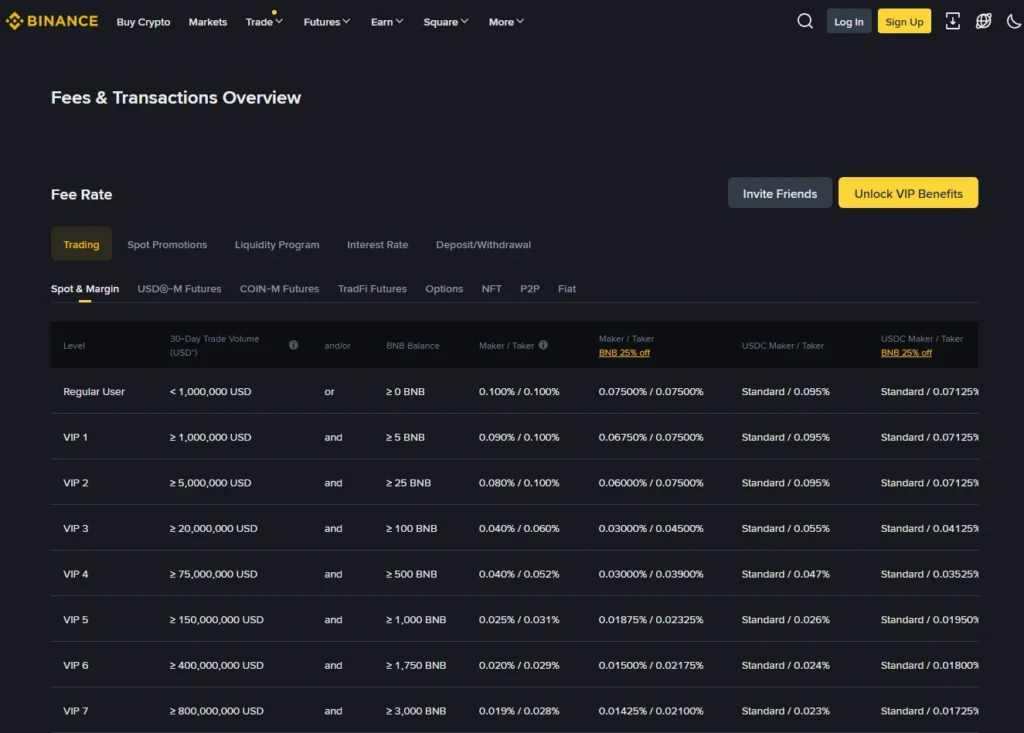Expand the Trade menu
The width and height of the screenshot is (1024, 733).
264,22
